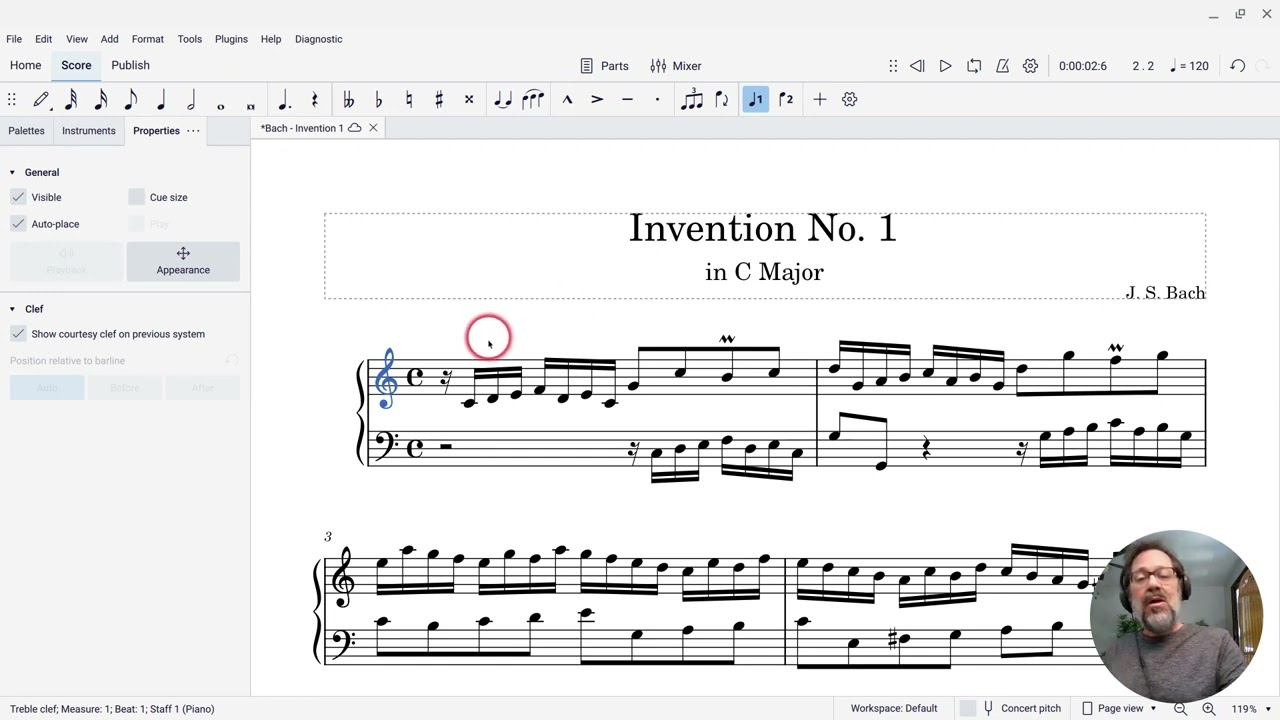Apply the double sharp accidental
1280x720 pixels.
tap(468, 100)
